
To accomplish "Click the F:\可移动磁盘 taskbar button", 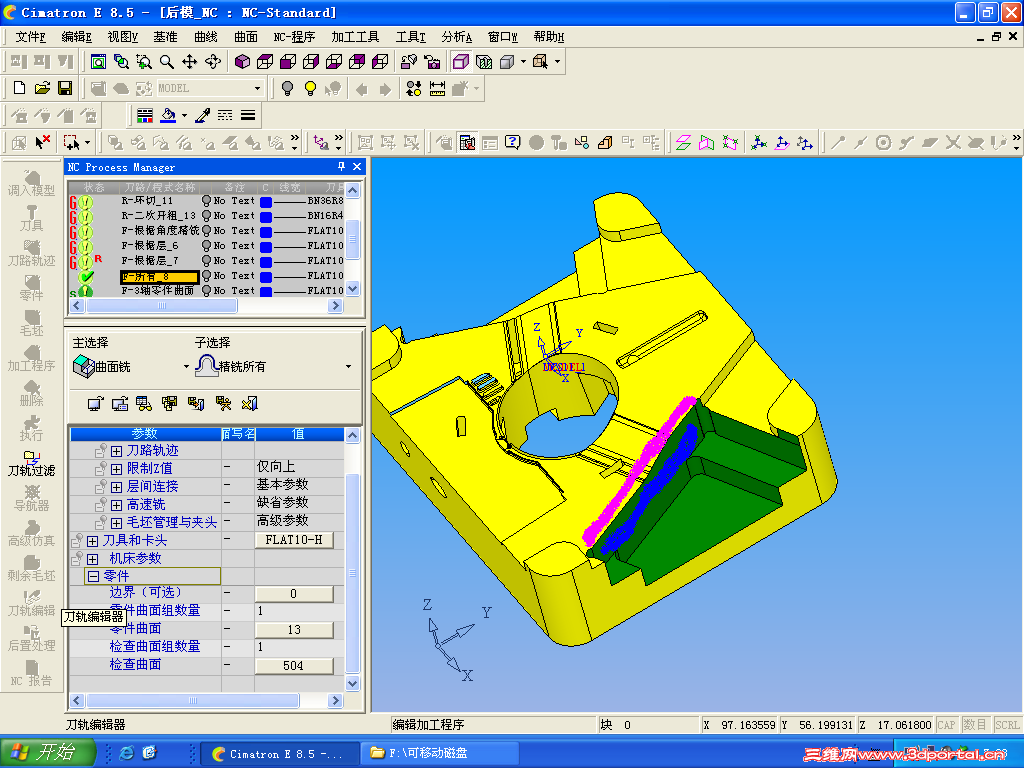I will [440, 754].
